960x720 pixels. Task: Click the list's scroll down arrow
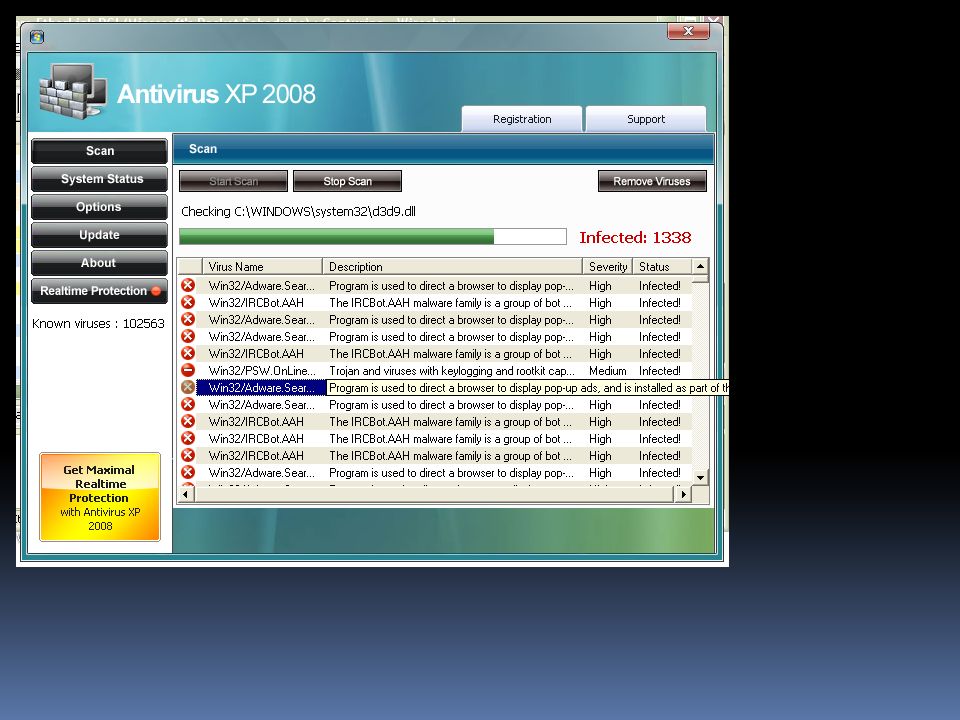point(700,477)
